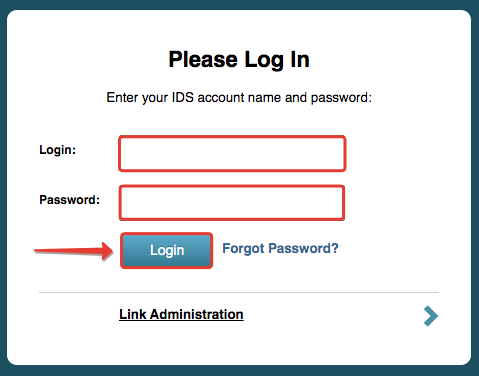Click the right end of the Password text box

pyautogui.click(x=337, y=203)
